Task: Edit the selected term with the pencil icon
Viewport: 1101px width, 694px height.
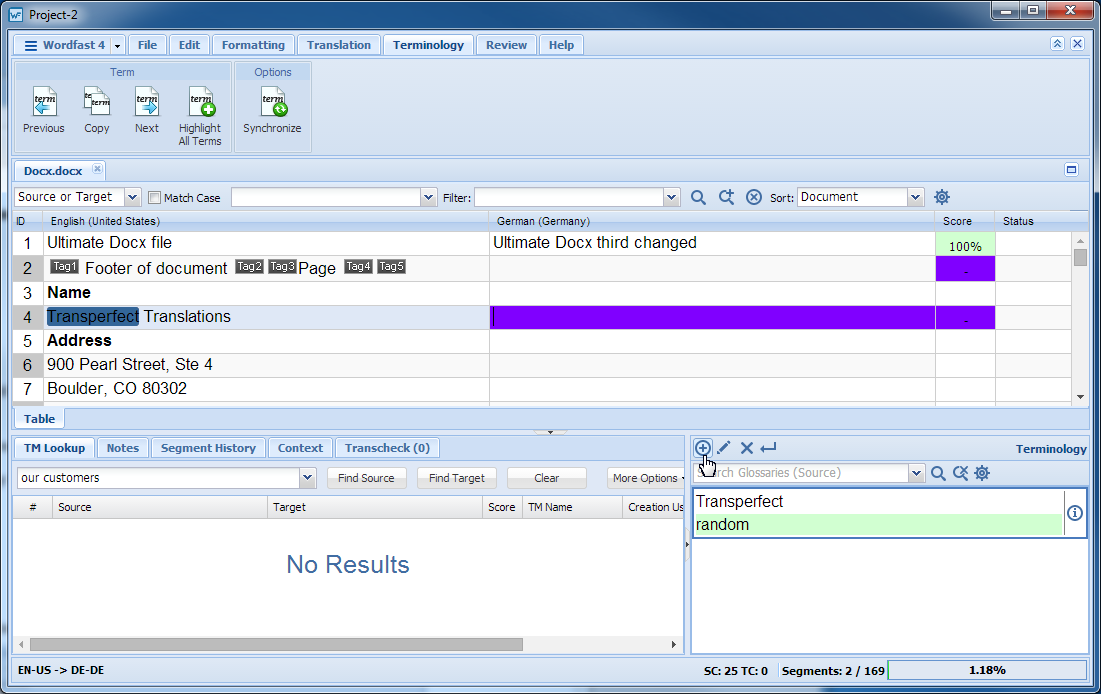Action: pos(724,447)
